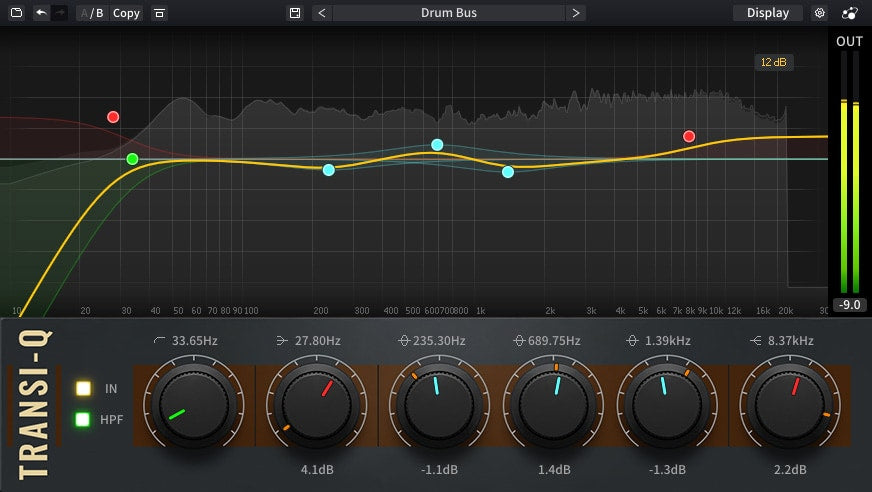Click the high-pass filter shape icon at 33.65Hz

coord(159,340)
